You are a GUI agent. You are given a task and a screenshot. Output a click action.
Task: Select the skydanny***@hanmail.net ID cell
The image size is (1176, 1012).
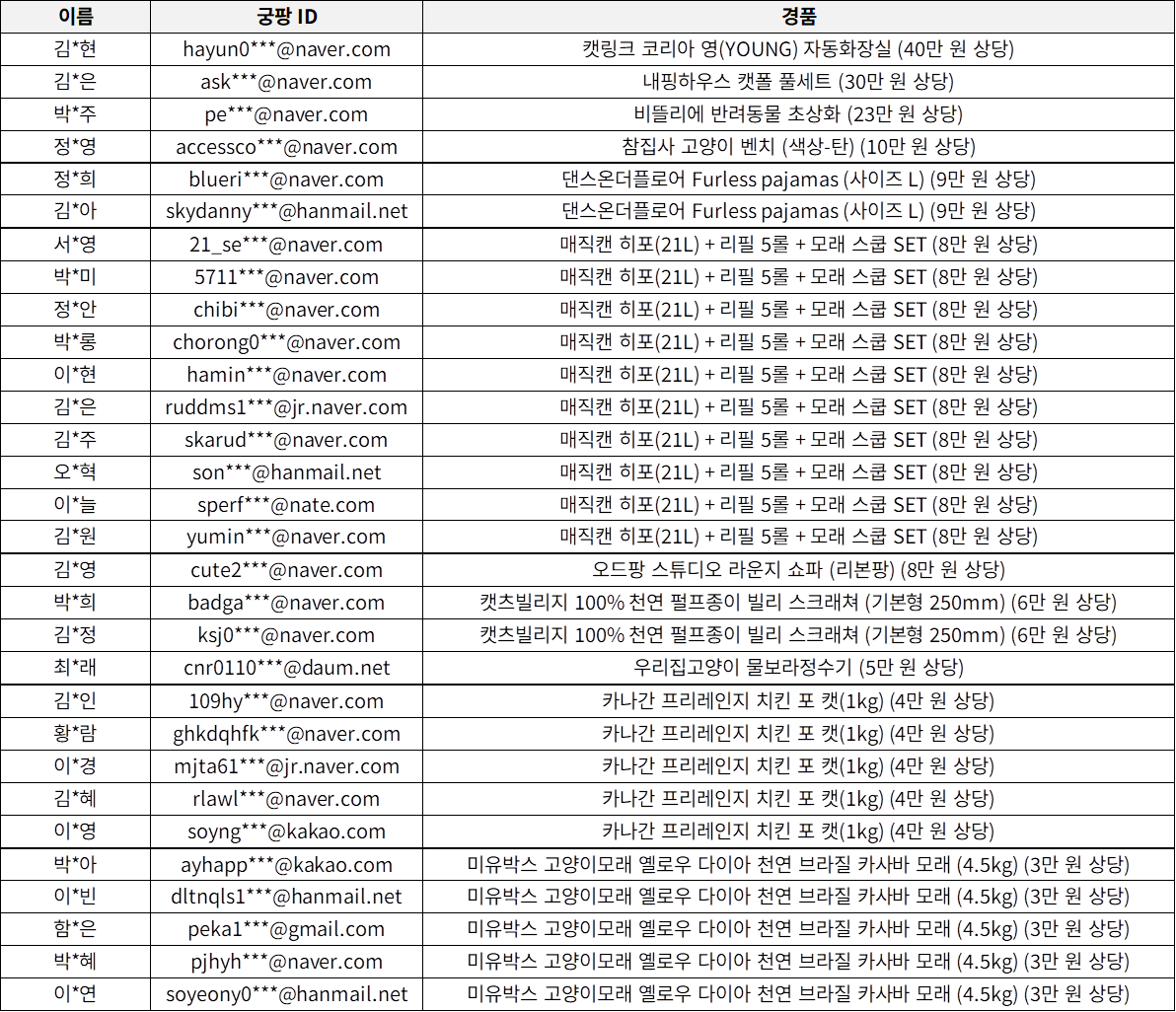286,211
